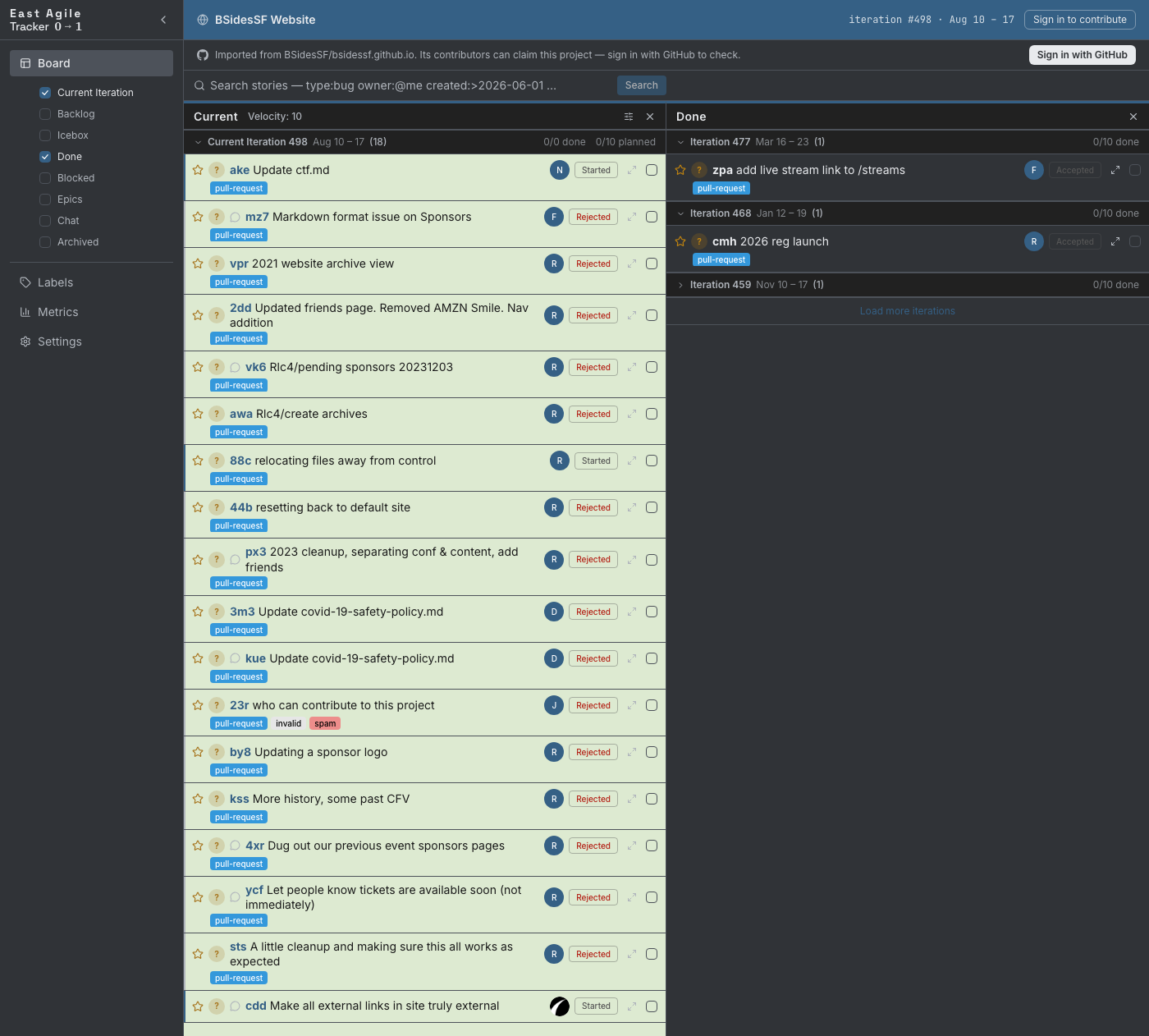Click the spam label on '23r' story
Image resolution: width=1149 pixels, height=1036 pixels.
pyautogui.click(x=325, y=723)
